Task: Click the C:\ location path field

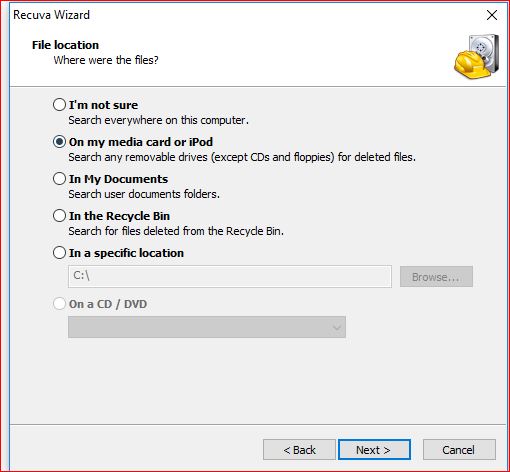Action: pyautogui.click(x=230, y=276)
